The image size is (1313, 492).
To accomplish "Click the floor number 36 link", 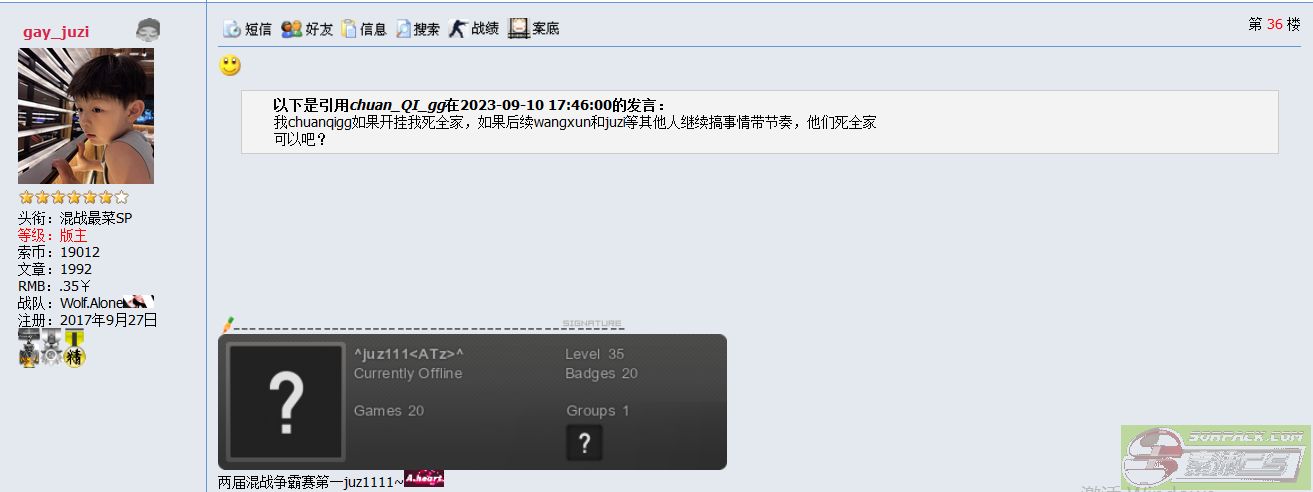I will pyautogui.click(x=1275, y=25).
